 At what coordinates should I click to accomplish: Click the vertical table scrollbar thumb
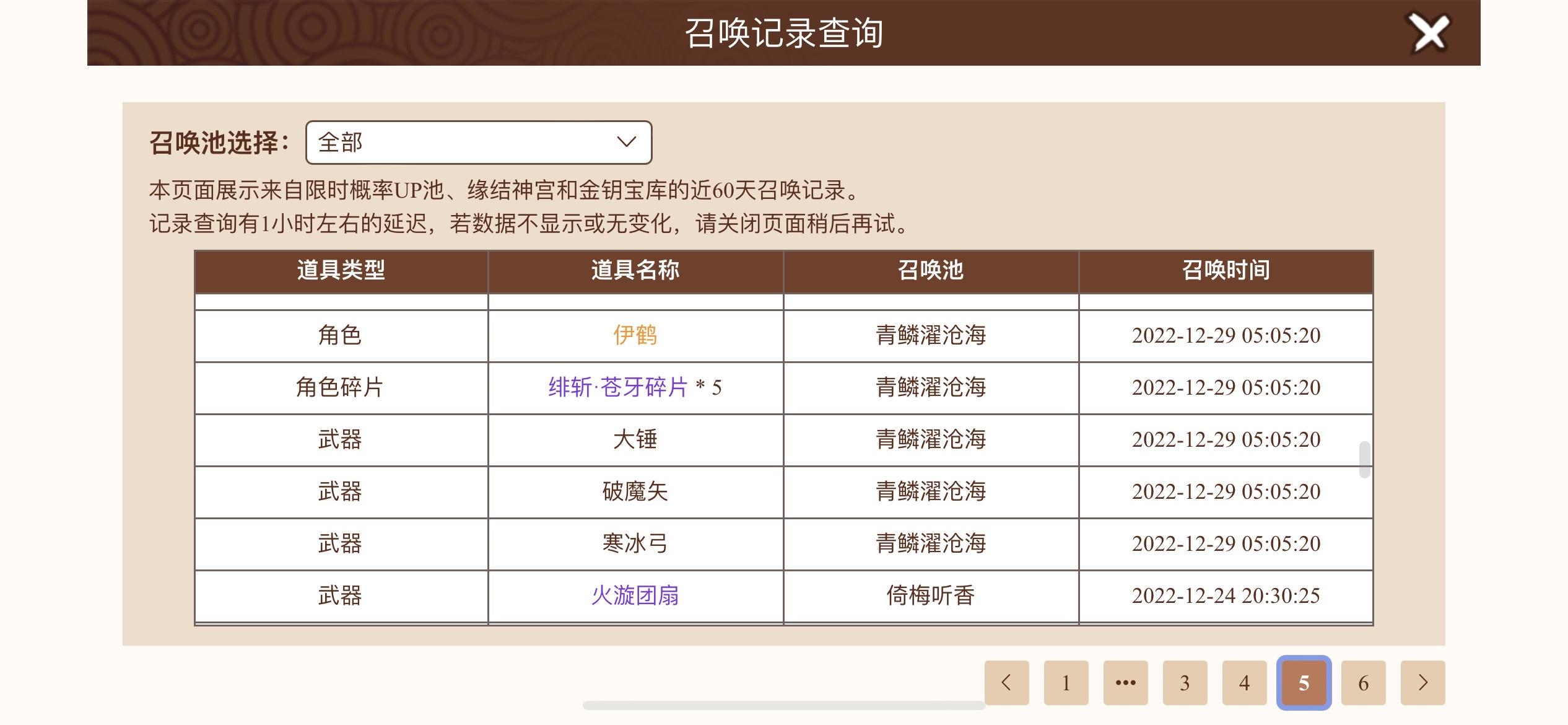coord(1364,459)
